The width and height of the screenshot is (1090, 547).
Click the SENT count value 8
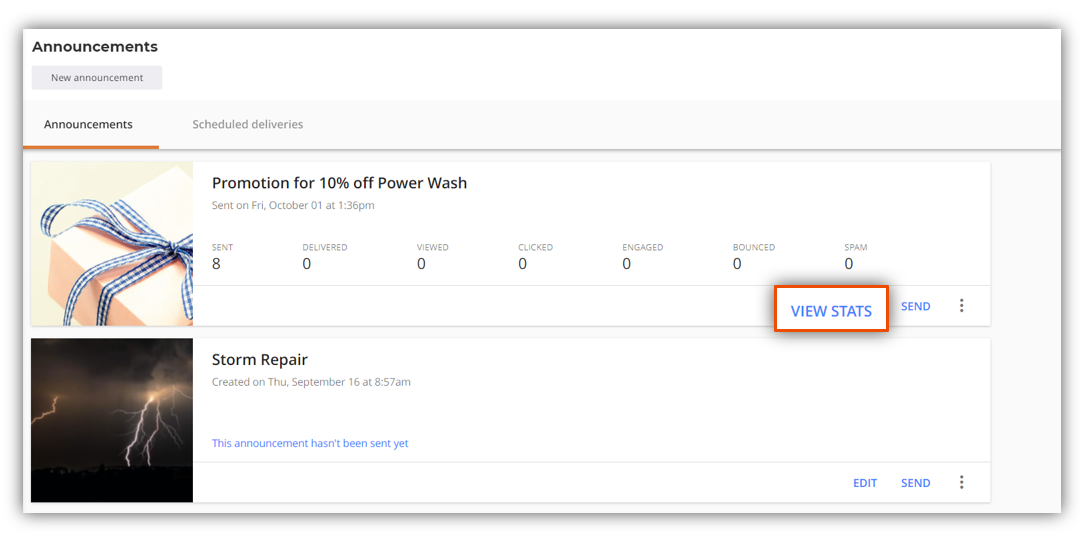click(x=216, y=264)
